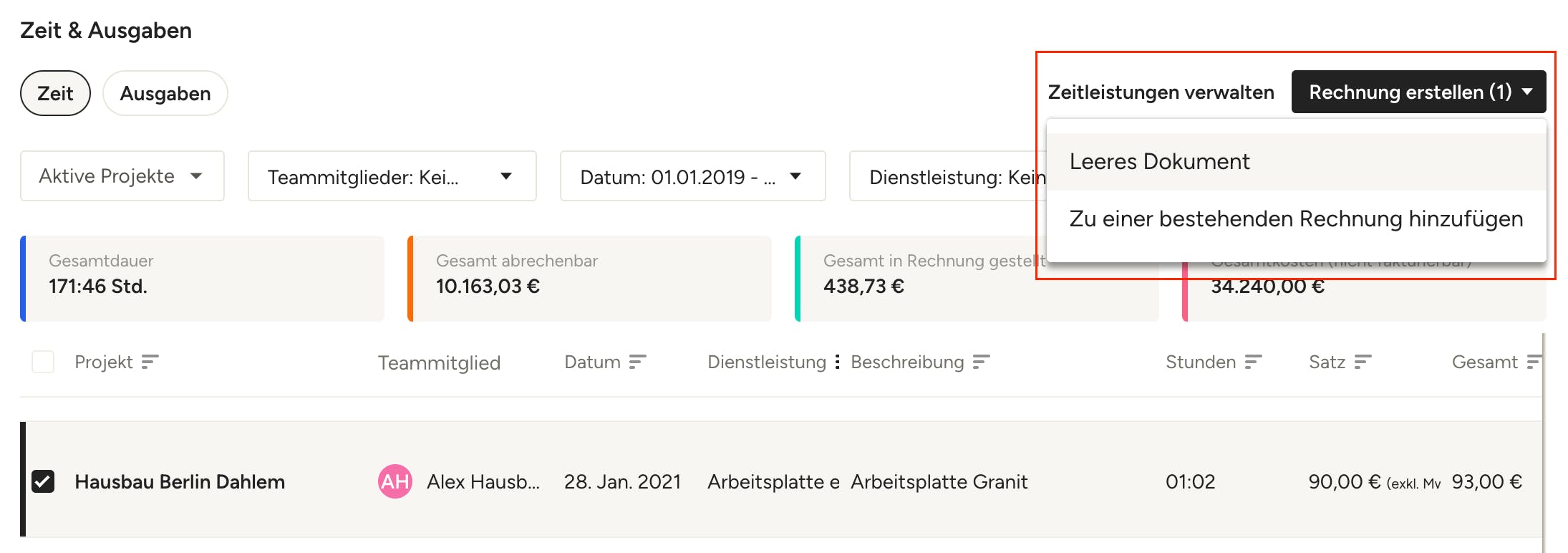Tick the select-all checkbox in table header

tap(43, 362)
